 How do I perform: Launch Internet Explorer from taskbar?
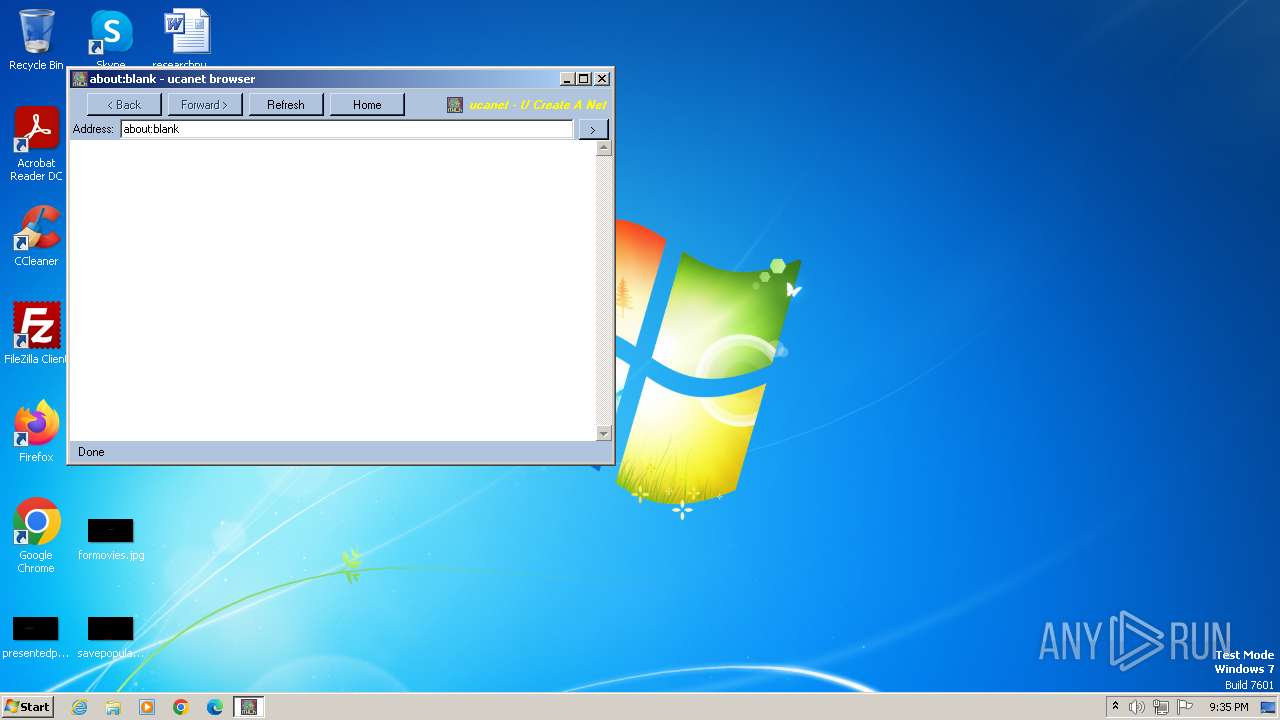pyautogui.click(x=79, y=707)
